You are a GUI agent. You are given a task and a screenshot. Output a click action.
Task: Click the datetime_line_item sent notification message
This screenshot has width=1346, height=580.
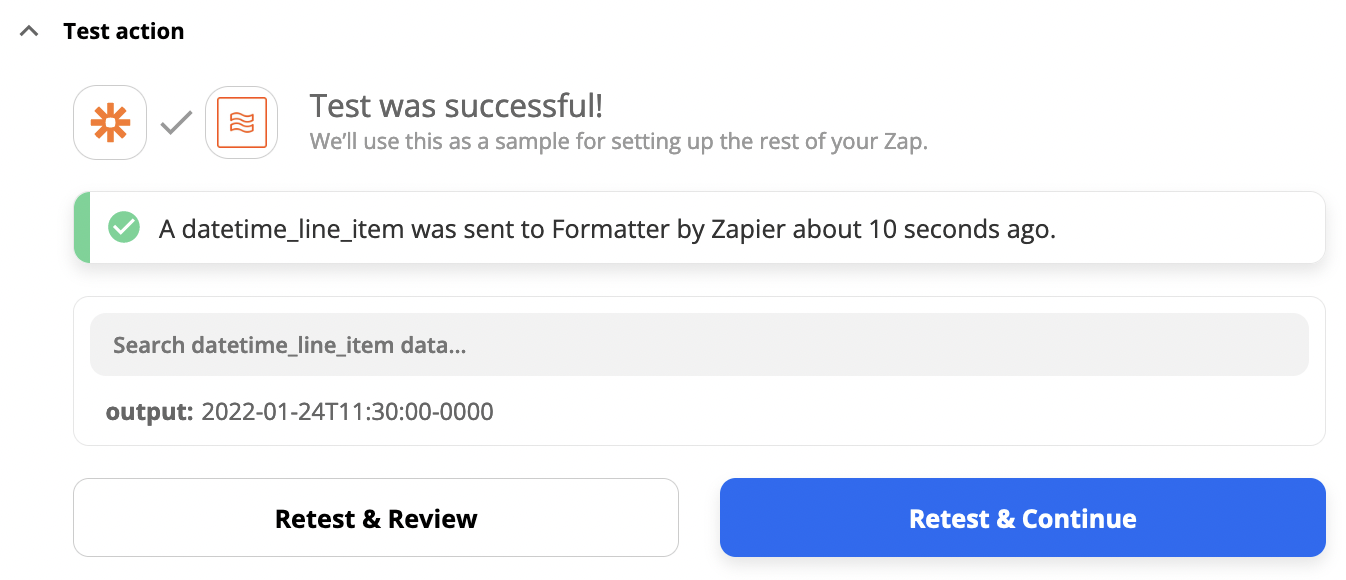(607, 229)
